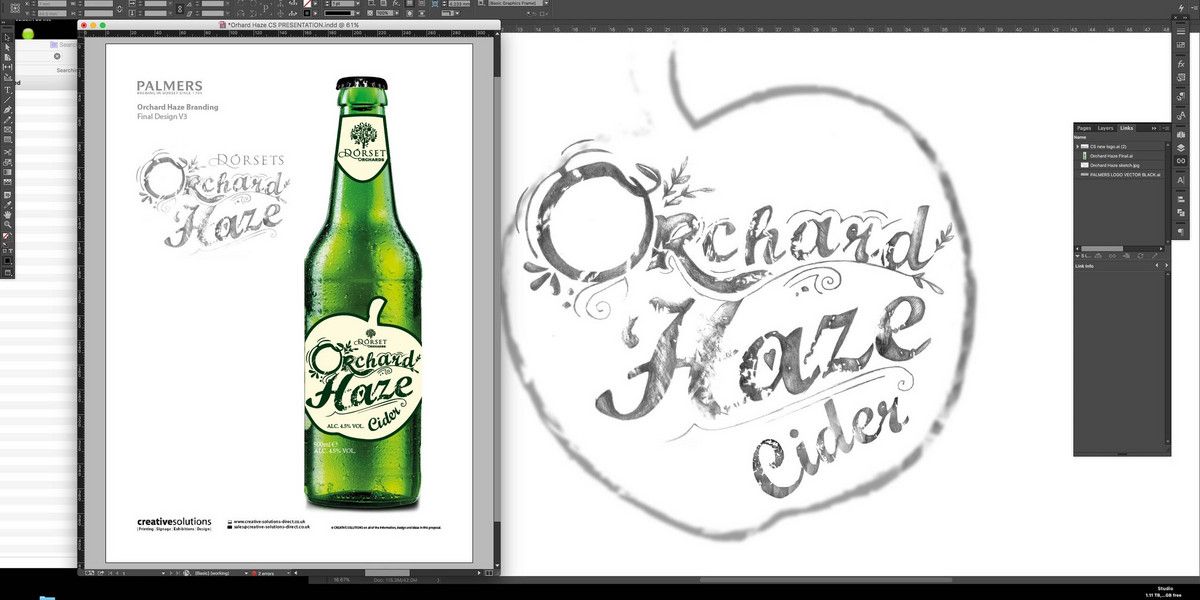Select the Zoom tool
The image size is (1200, 600).
[8, 224]
